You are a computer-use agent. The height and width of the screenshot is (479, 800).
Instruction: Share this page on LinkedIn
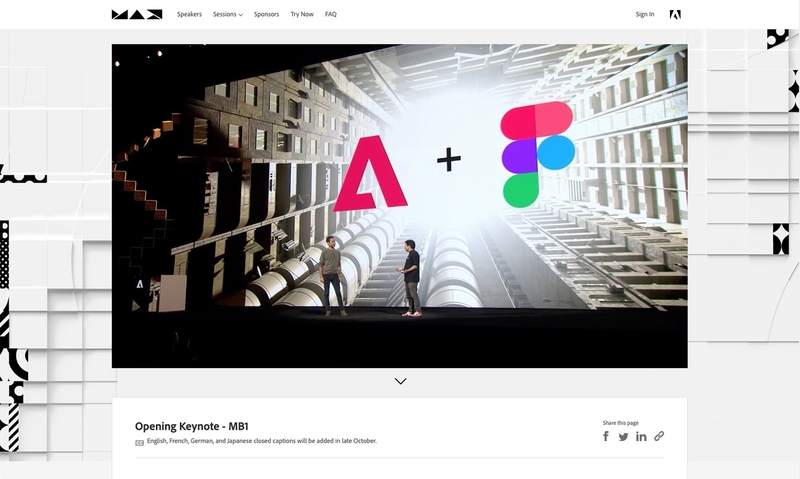click(x=641, y=436)
